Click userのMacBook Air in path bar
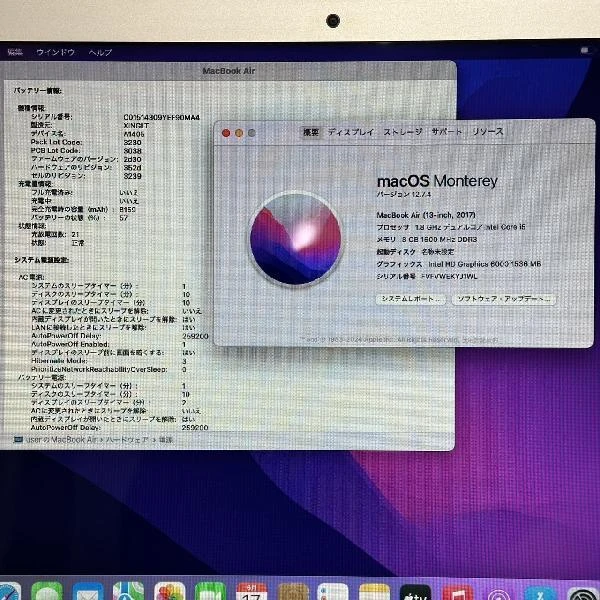 point(61,440)
